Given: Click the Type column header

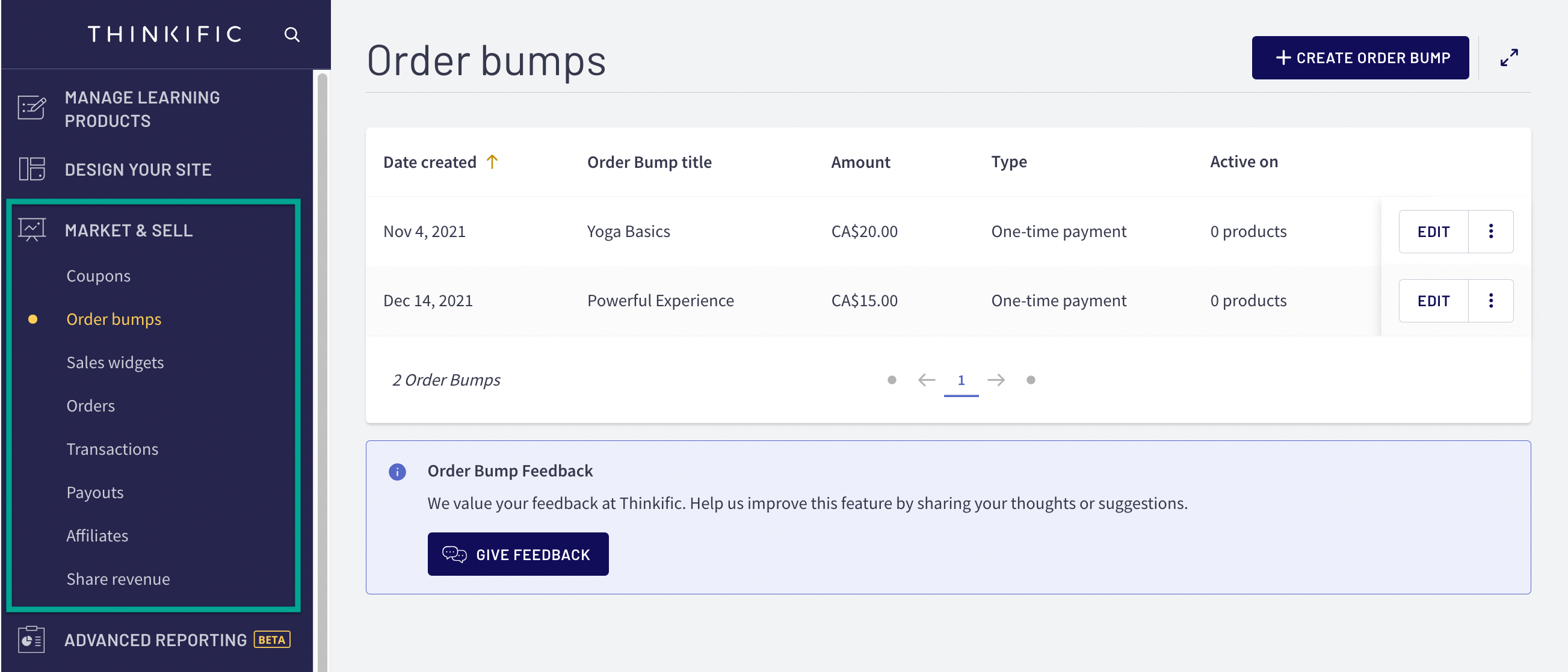Looking at the screenshot, I should pos(1008,162).
